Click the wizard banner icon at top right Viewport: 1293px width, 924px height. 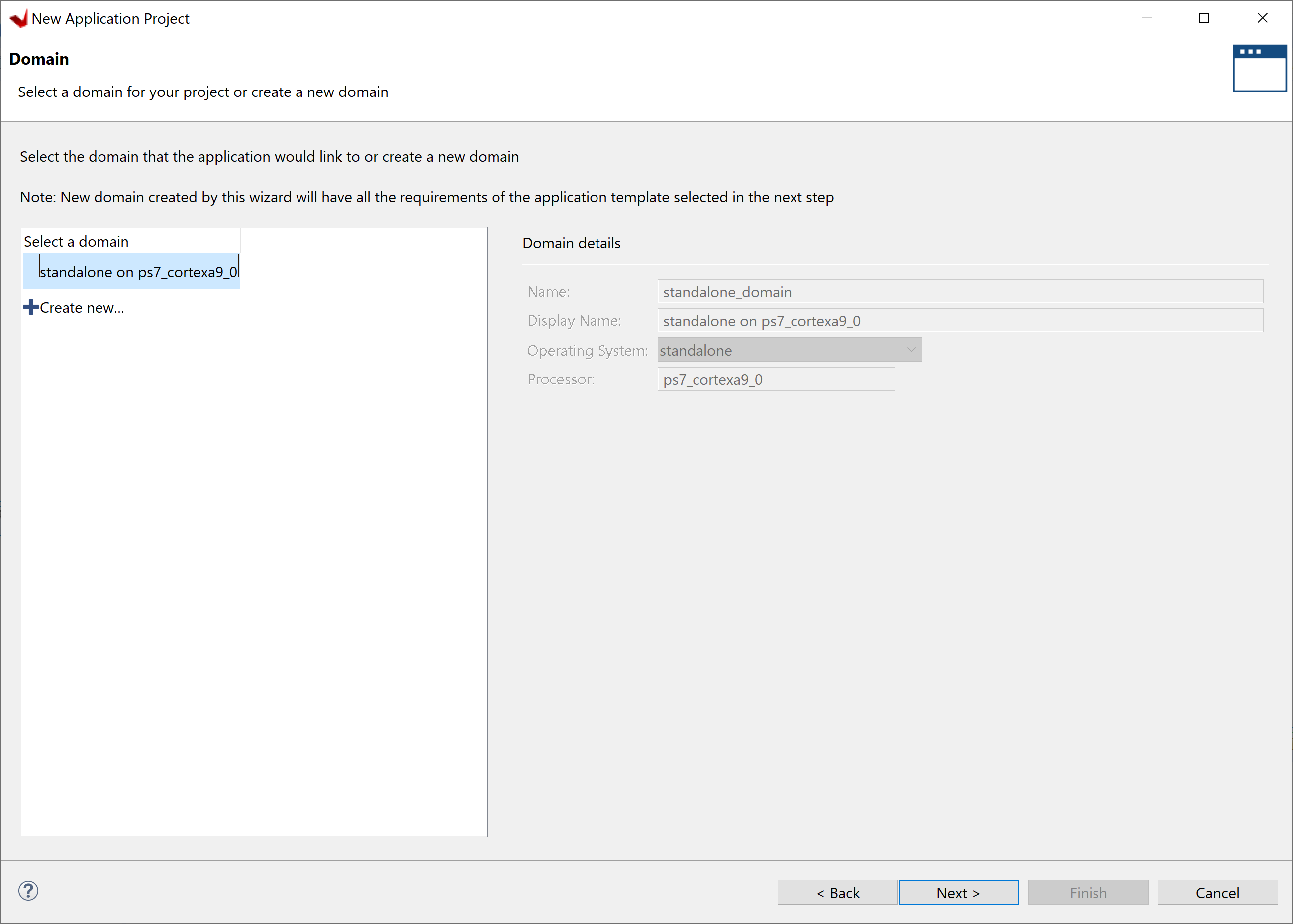click(1259, 68)
